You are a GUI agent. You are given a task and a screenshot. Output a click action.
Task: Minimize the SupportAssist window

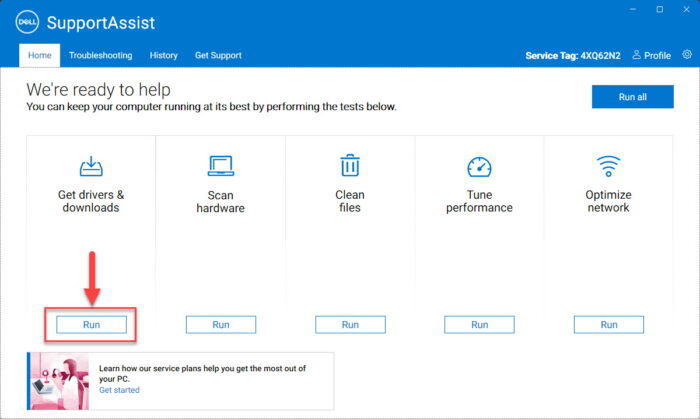click(x=633, y=9)
